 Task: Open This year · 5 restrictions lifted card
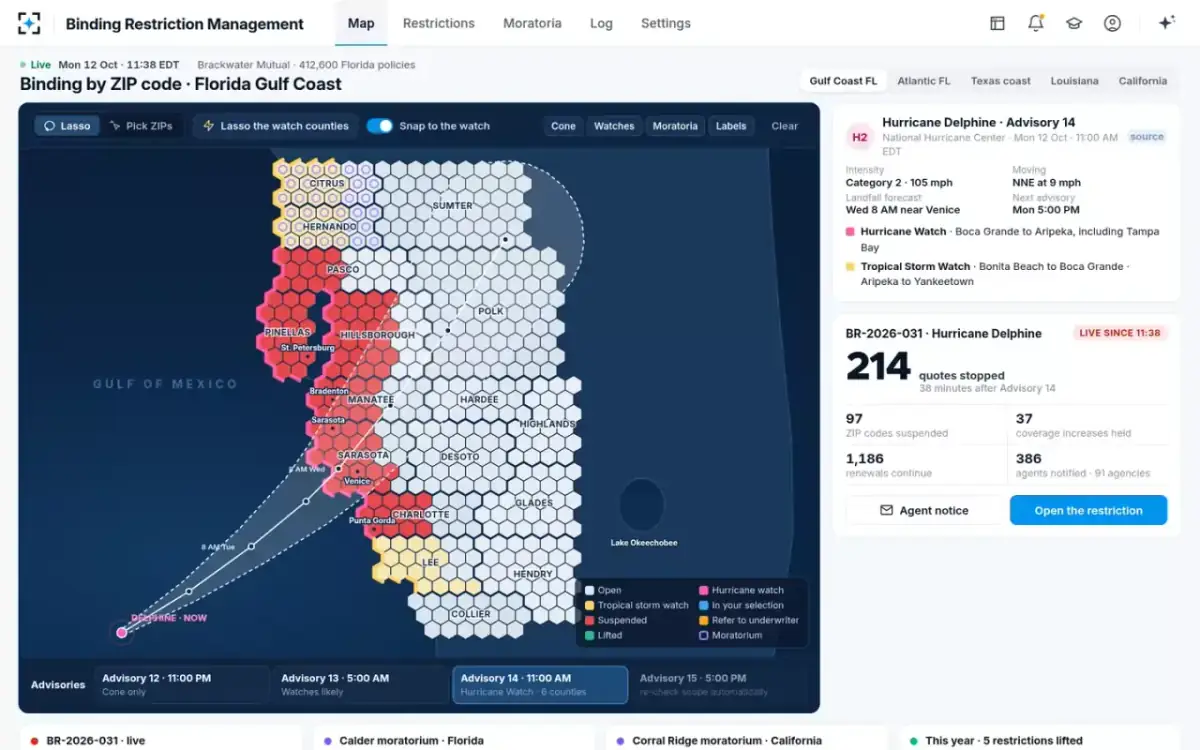click(1040, 739)
